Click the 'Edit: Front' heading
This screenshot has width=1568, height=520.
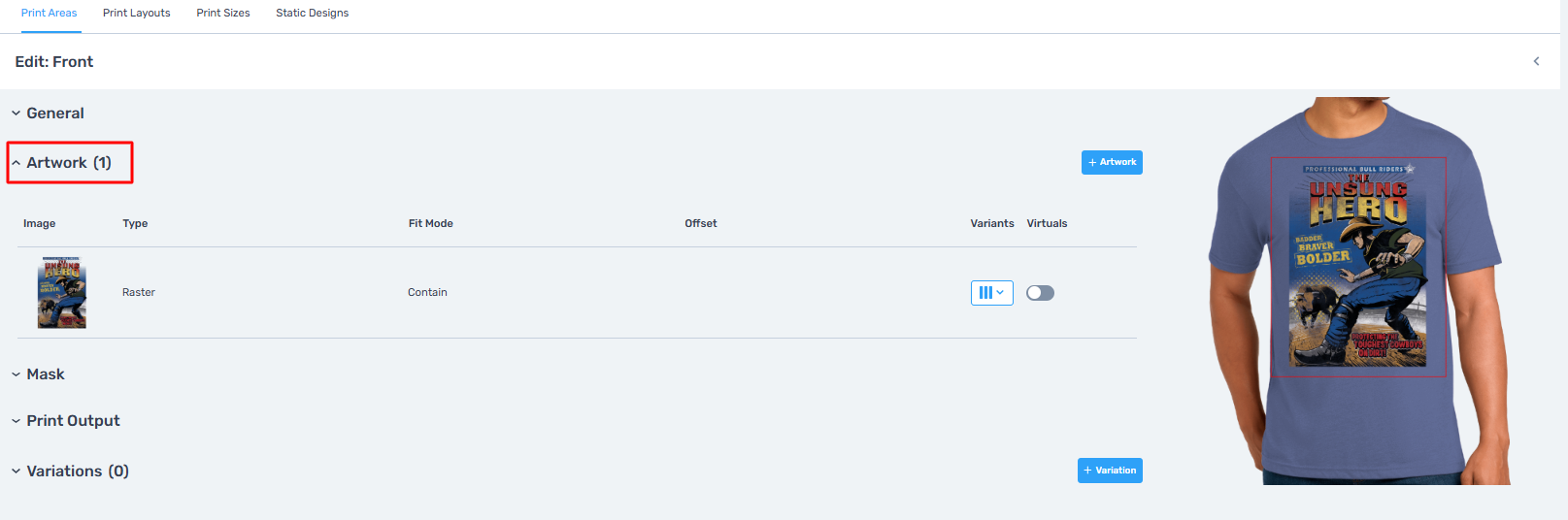tap(54, 62)
